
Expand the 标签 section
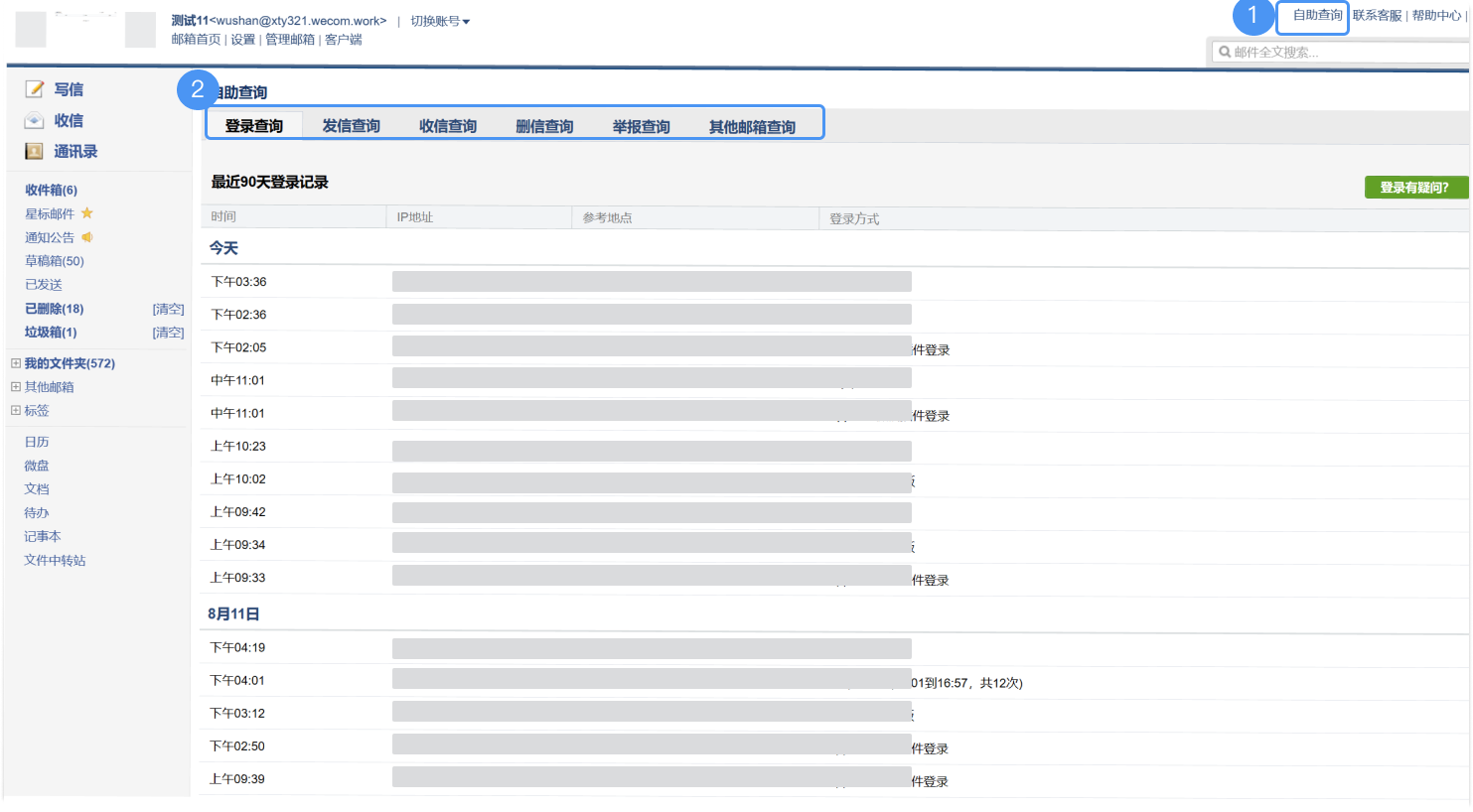coord(16,410)
